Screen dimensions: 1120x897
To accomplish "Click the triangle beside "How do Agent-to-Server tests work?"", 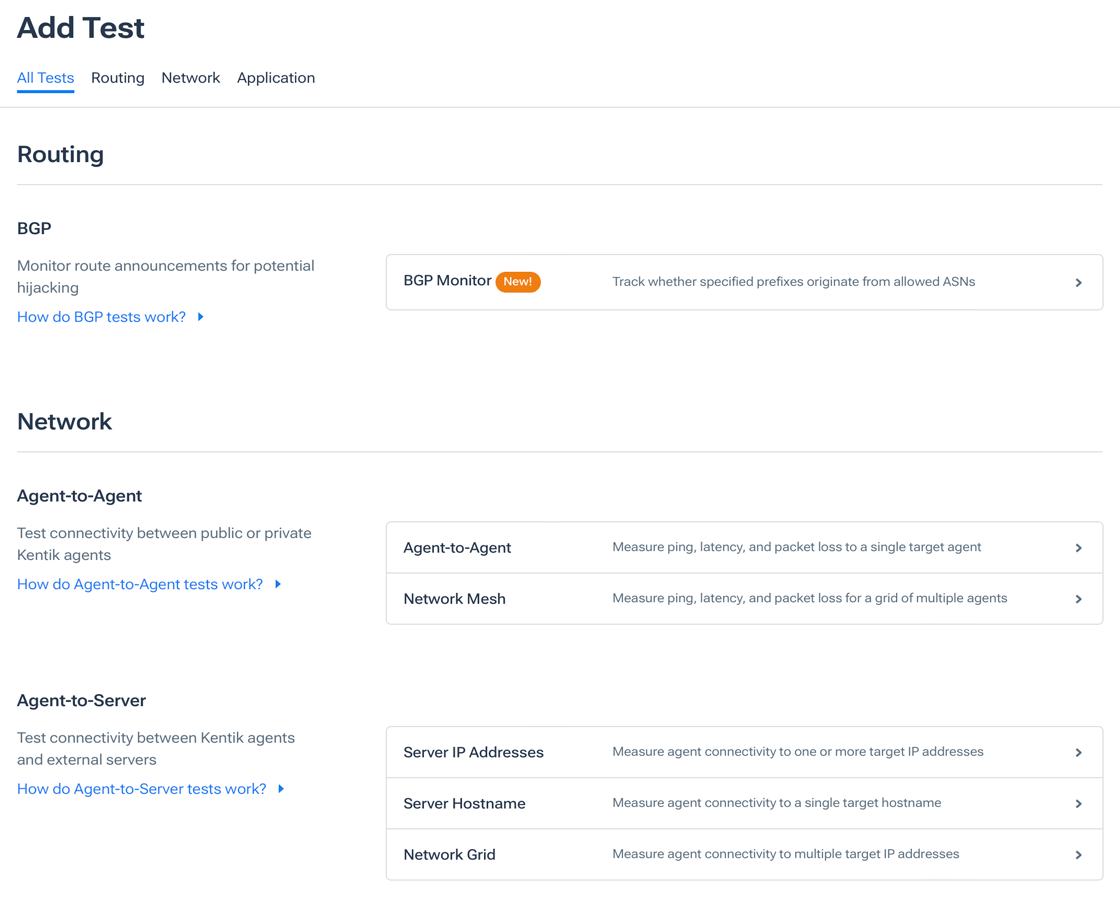I will tap(281, 789).
